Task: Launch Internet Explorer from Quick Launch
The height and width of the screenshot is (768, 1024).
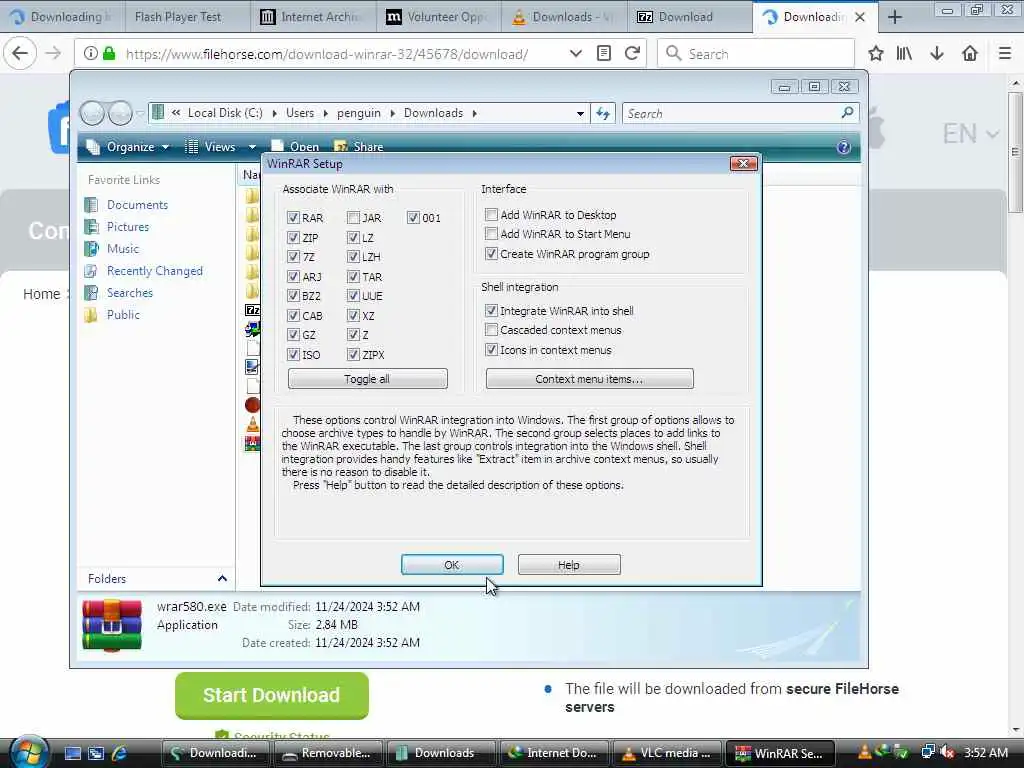Action: pos(119,753)
